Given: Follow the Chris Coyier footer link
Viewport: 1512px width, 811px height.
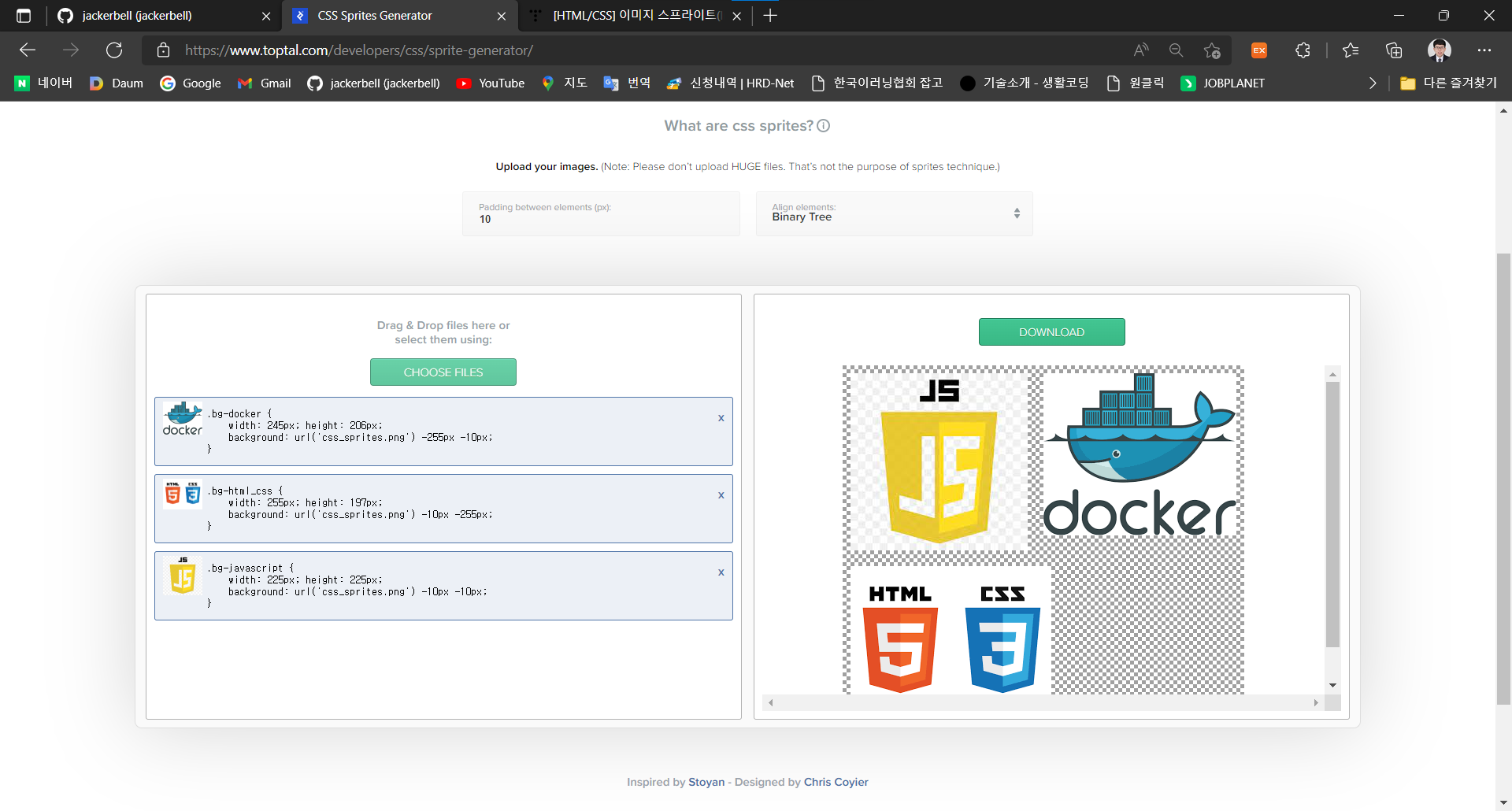Looking at the screenshot, I should pos(836,782).
